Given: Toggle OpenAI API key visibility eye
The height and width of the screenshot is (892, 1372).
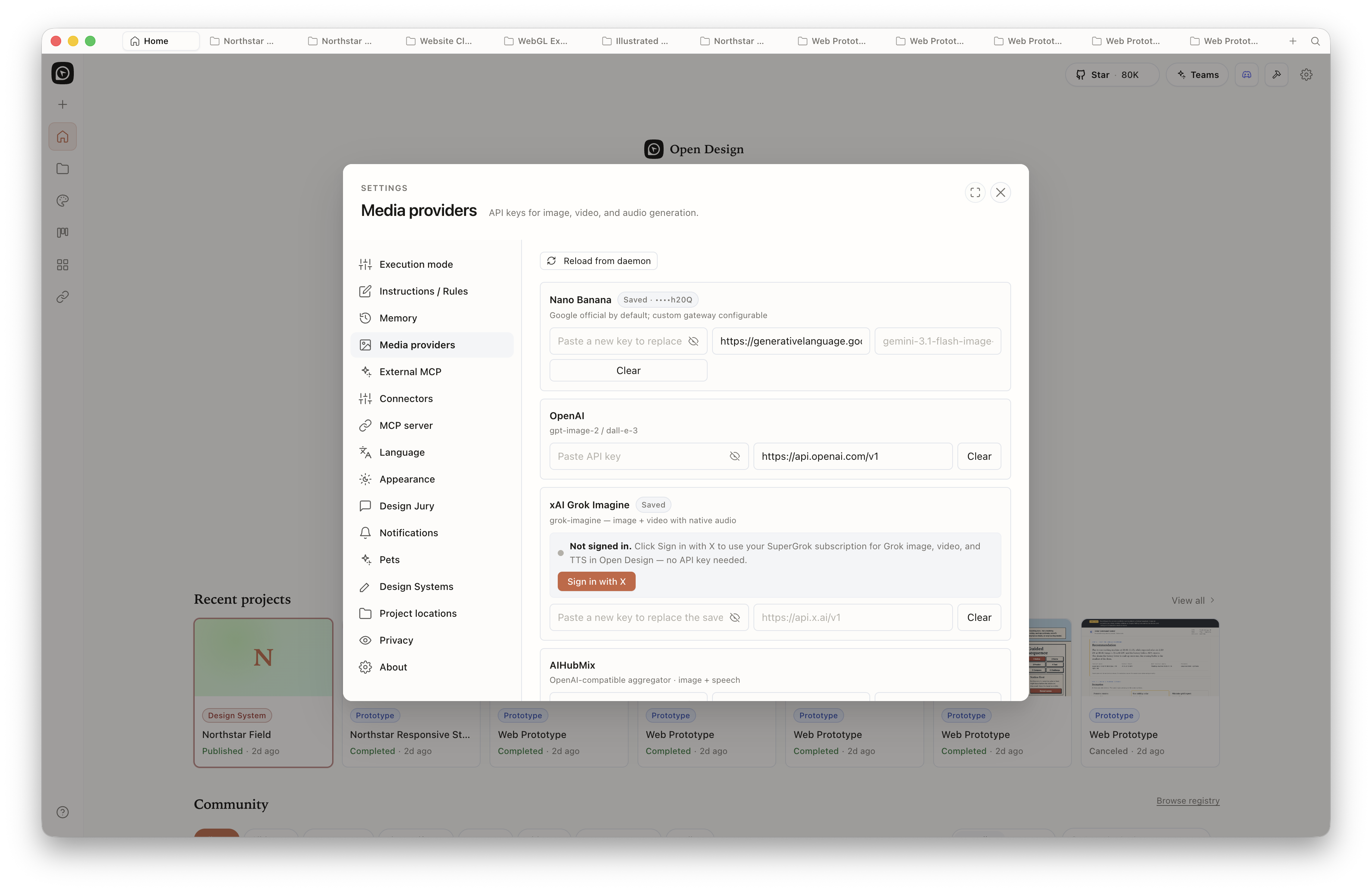Looking at the screenshot, I should 734,456.
